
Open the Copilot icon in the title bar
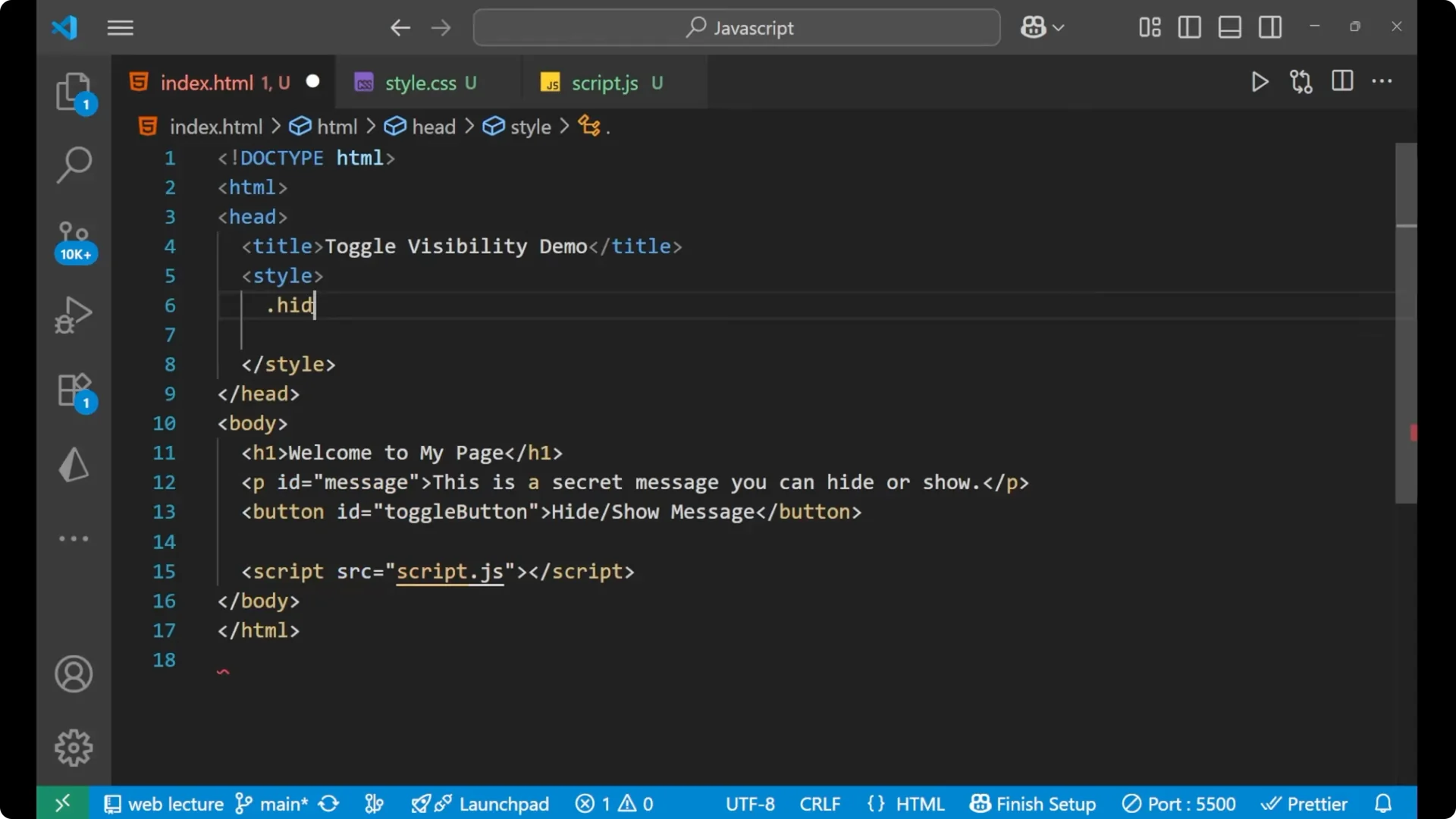[x=1033, y=27]
